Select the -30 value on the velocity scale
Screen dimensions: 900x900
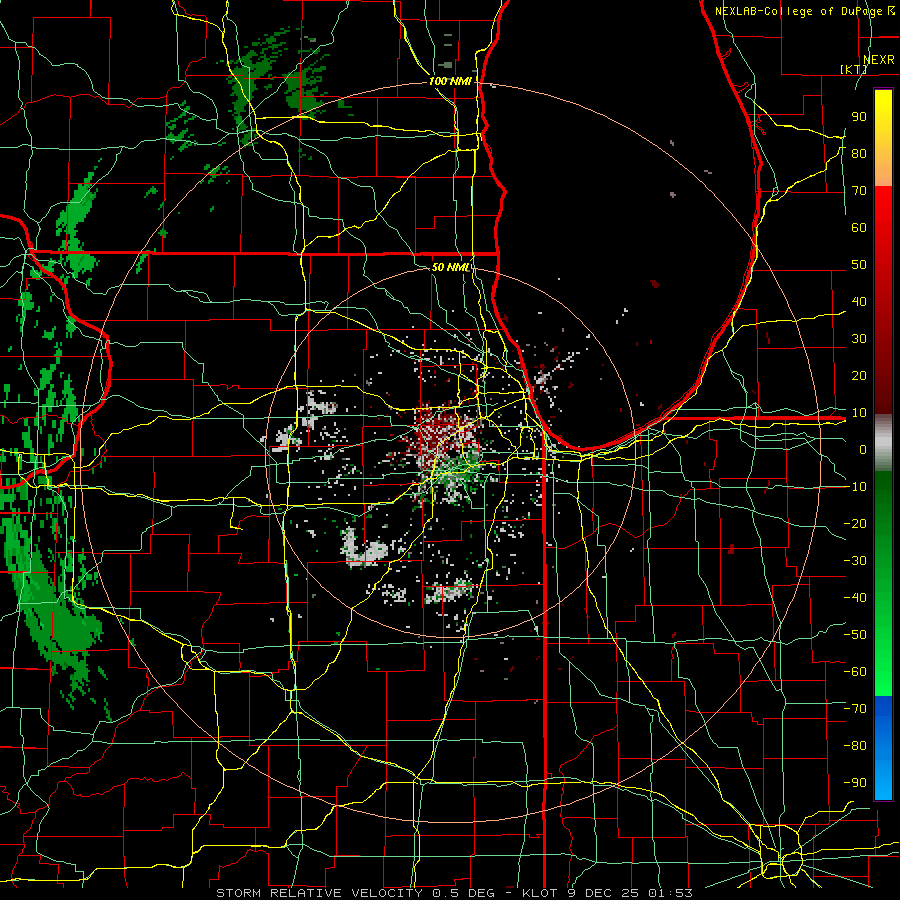tap(855, 560)
